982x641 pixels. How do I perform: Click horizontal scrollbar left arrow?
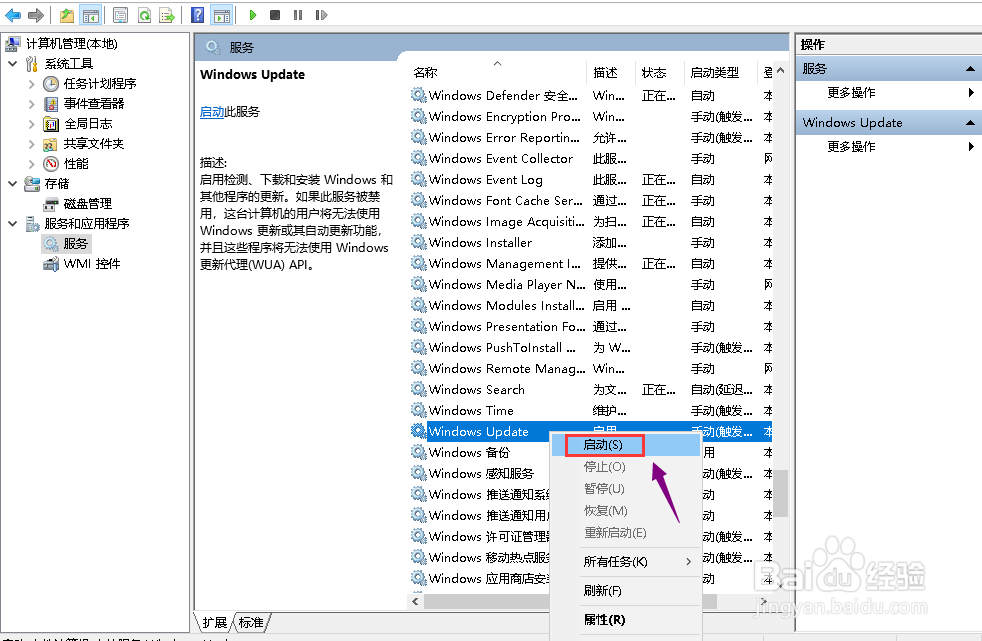pyautogui.click(x=415, y=602)
